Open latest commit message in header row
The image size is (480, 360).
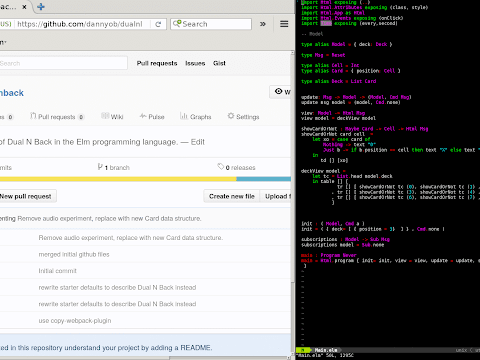[109, 219]
